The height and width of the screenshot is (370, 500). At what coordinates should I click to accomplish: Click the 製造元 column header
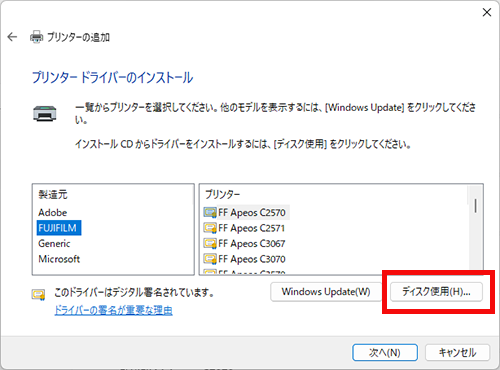click(53, 194)
